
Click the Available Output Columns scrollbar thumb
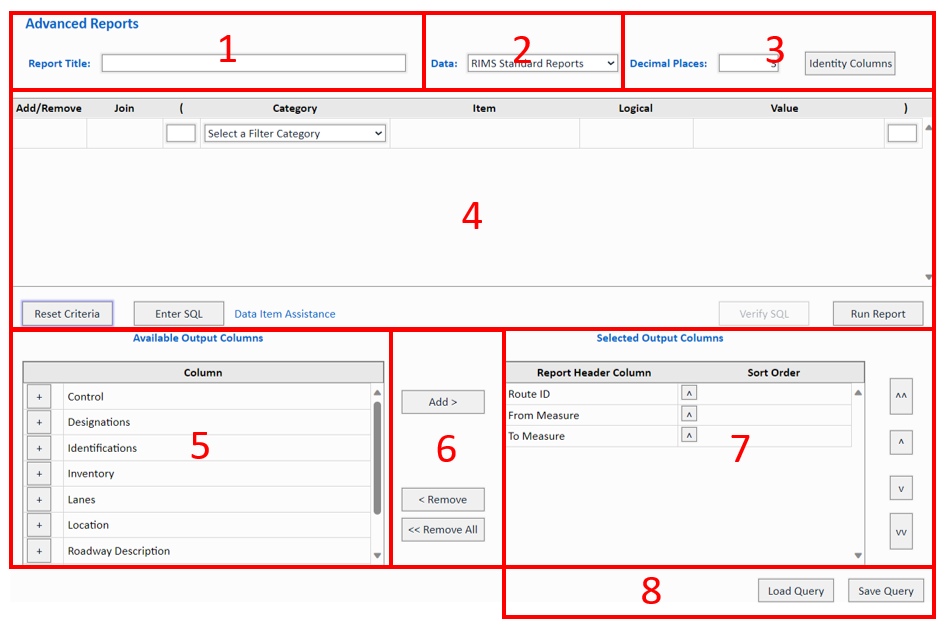coord(377,458)
